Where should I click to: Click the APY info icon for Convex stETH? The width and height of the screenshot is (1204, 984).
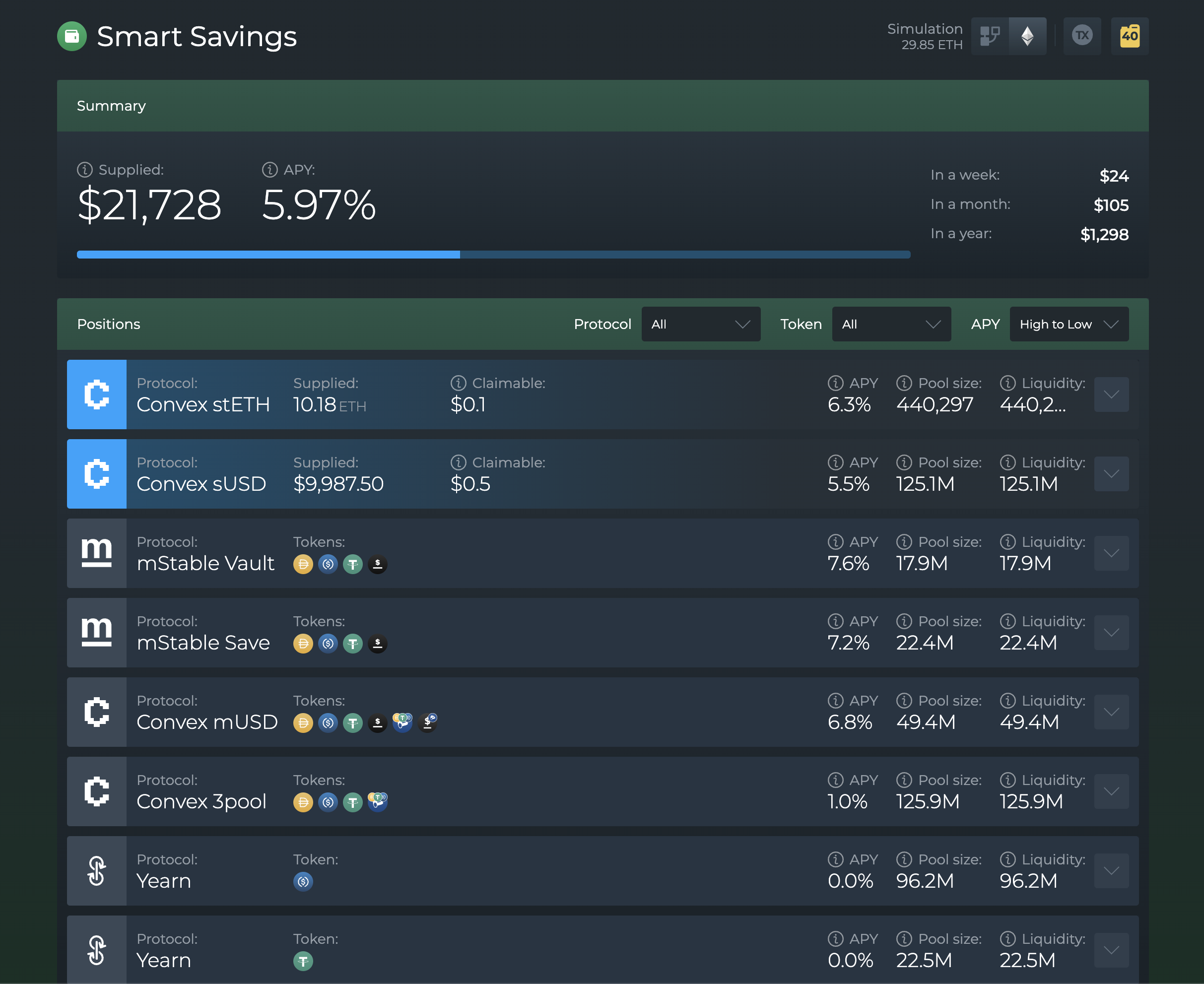click(x=836, y=383)
